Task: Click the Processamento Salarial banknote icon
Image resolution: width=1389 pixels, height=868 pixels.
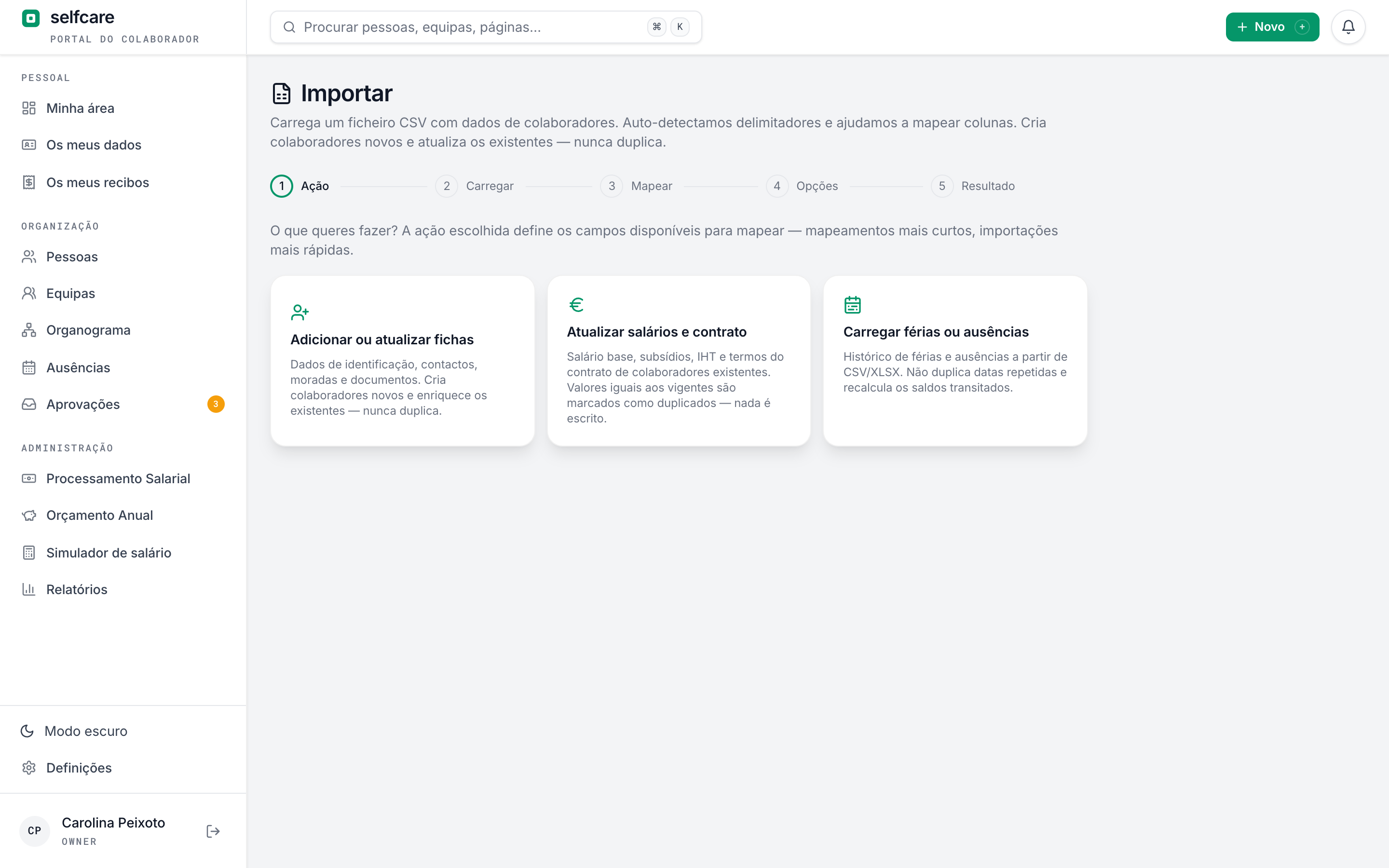Action: 29,478
